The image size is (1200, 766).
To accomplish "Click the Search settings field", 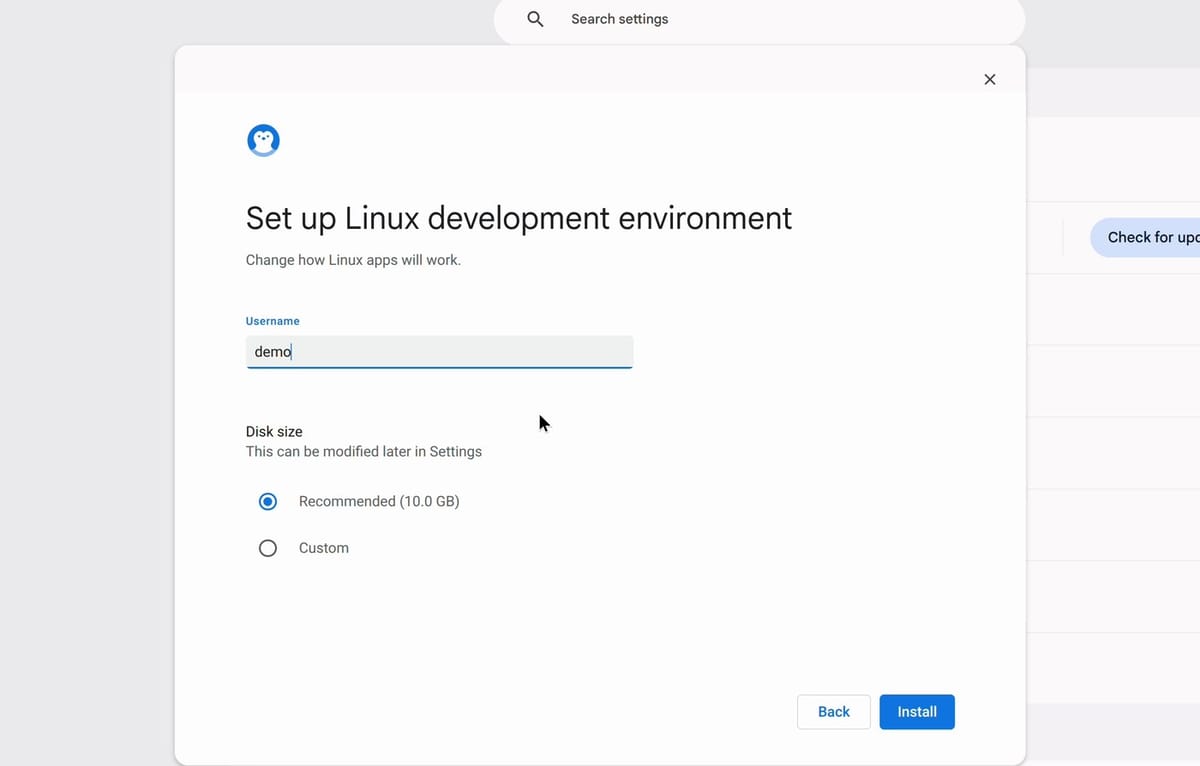I will coord(759,19).
